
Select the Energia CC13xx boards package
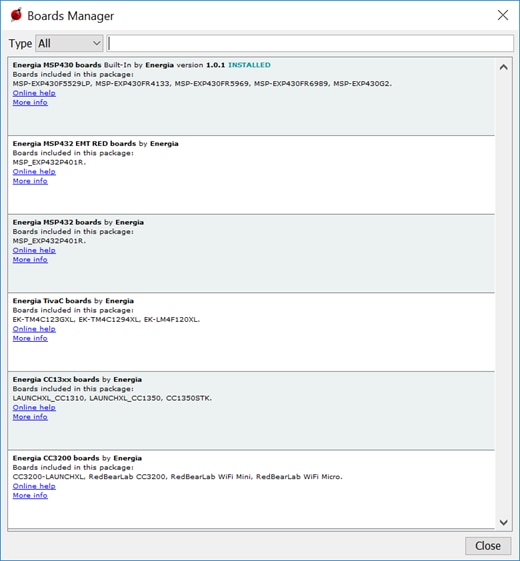click(251, 411)
